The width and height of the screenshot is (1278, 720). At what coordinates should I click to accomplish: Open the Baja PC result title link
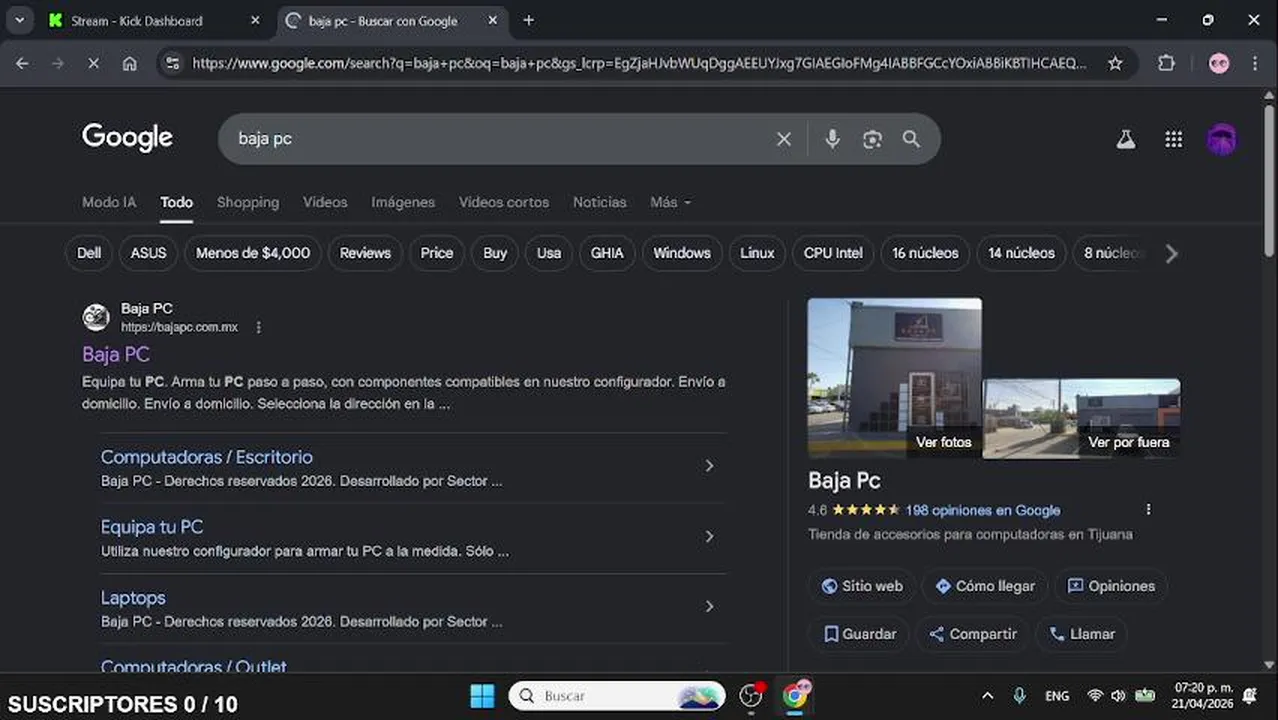coord(116,354)
